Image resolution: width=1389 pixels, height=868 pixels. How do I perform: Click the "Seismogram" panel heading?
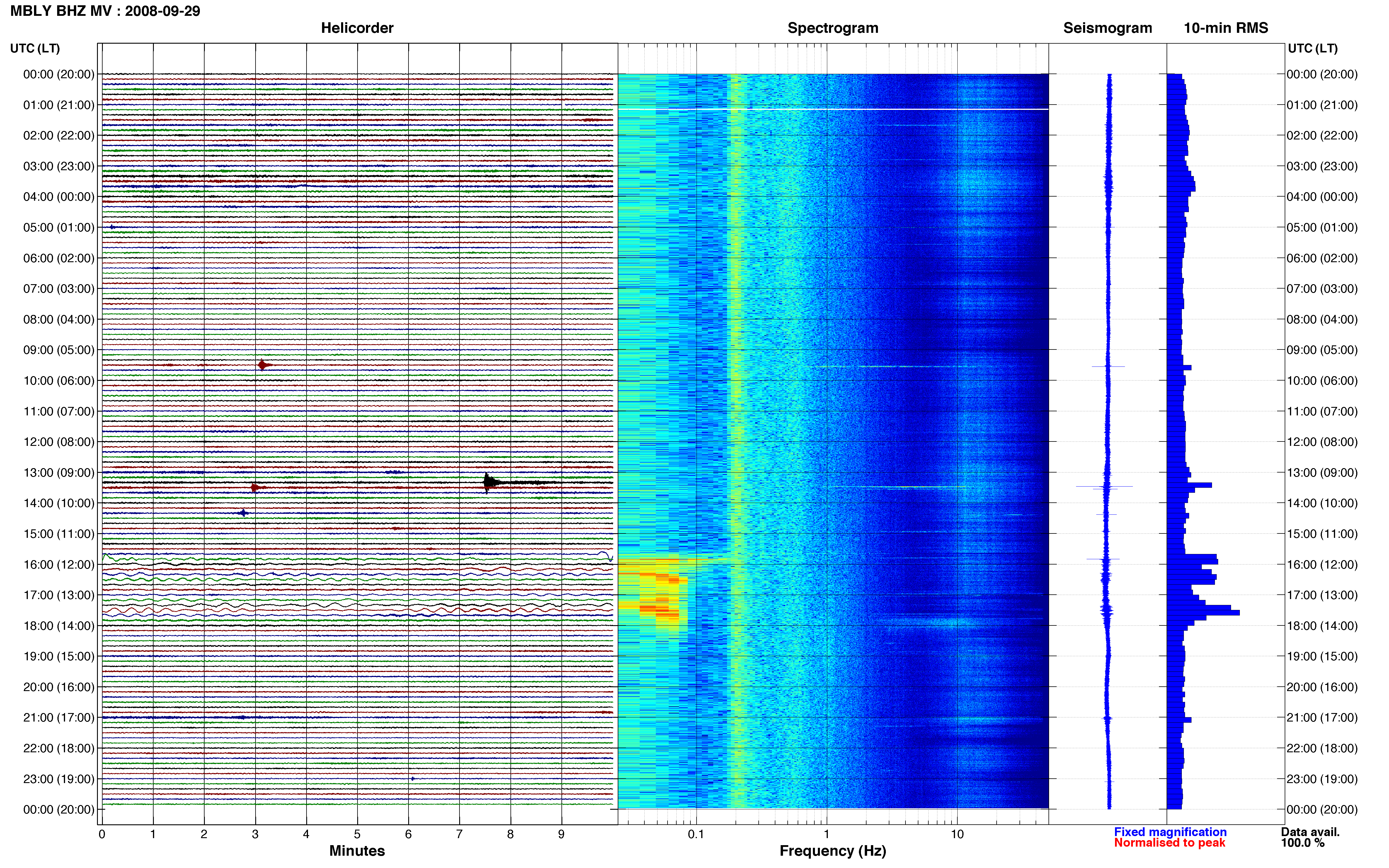coord(1108,28)
